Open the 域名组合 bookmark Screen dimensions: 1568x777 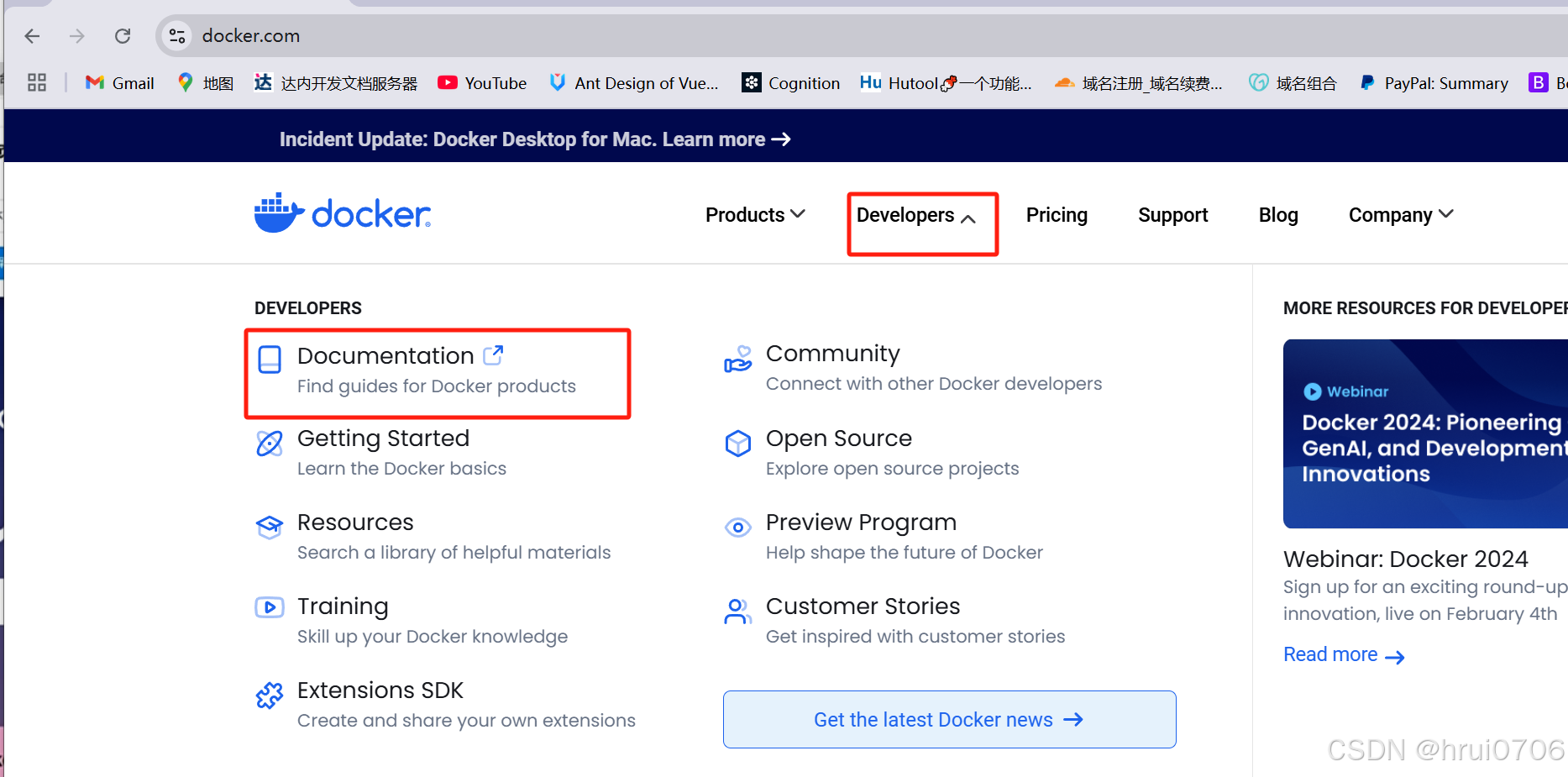[1293, 83]
